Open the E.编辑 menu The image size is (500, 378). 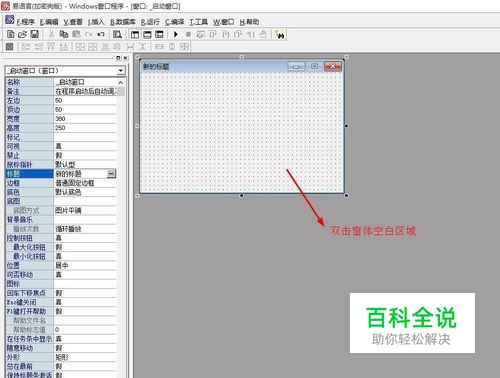coord(49,22)
